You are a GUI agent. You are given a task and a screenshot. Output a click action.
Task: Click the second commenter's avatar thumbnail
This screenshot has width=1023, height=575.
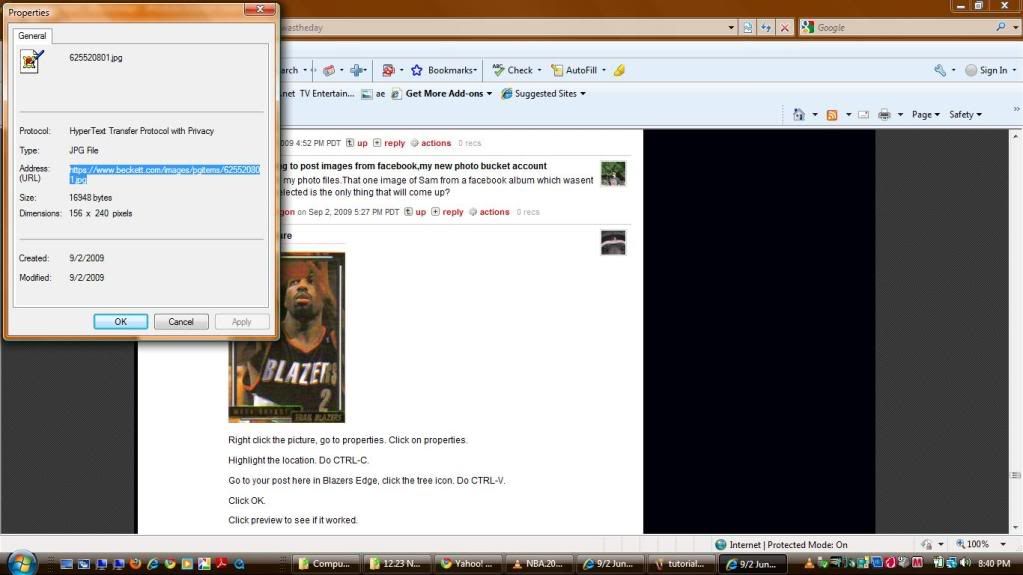coord(613,242)
